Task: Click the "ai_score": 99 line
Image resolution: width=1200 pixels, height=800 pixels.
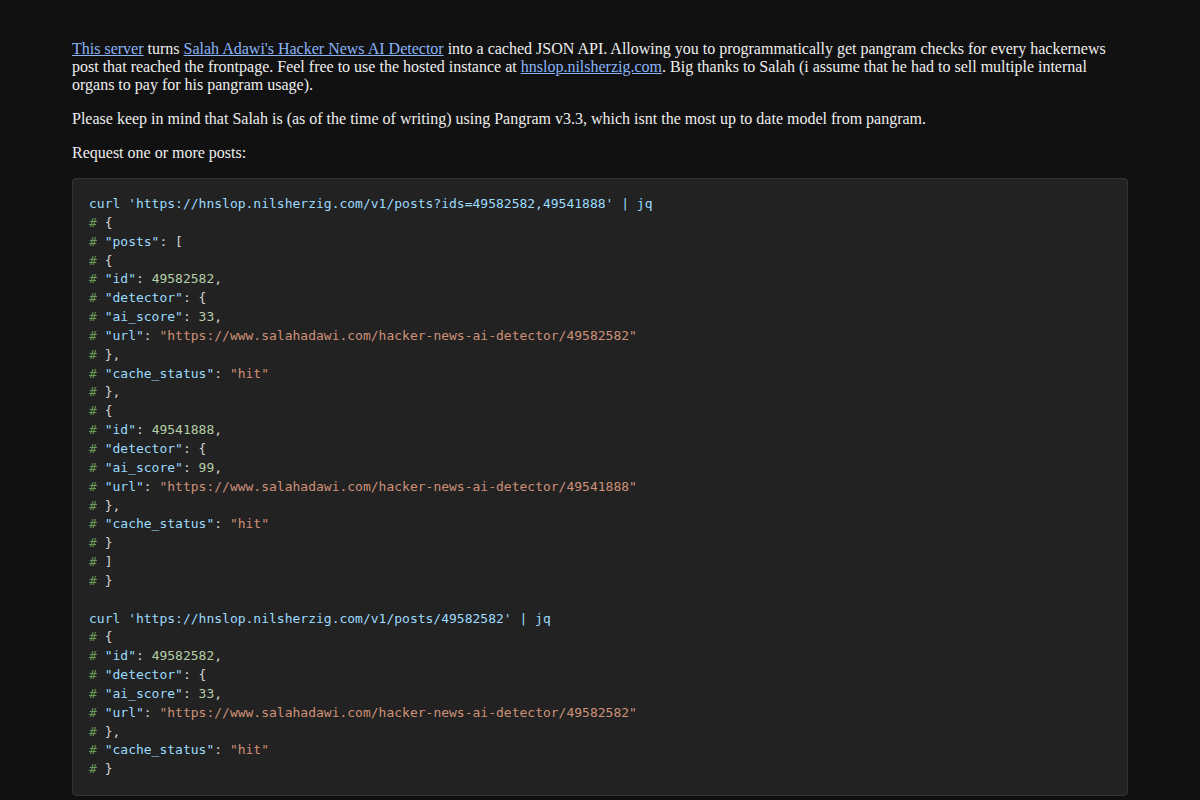Action: 155,467
